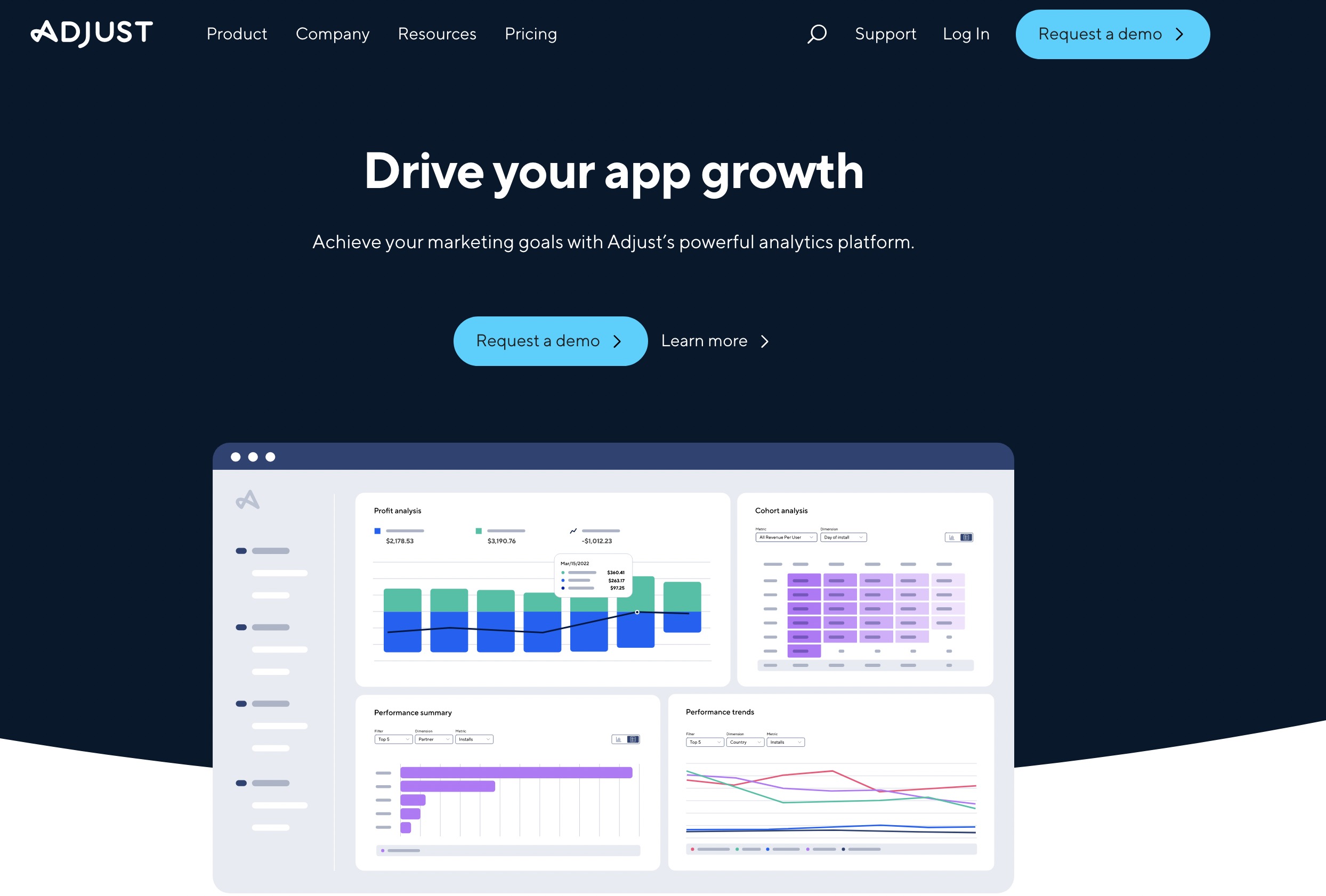The width and height of the screenshot is (1326, 896).
Task: Click the Log In navigation link
Action: click(x=966, y=34)
